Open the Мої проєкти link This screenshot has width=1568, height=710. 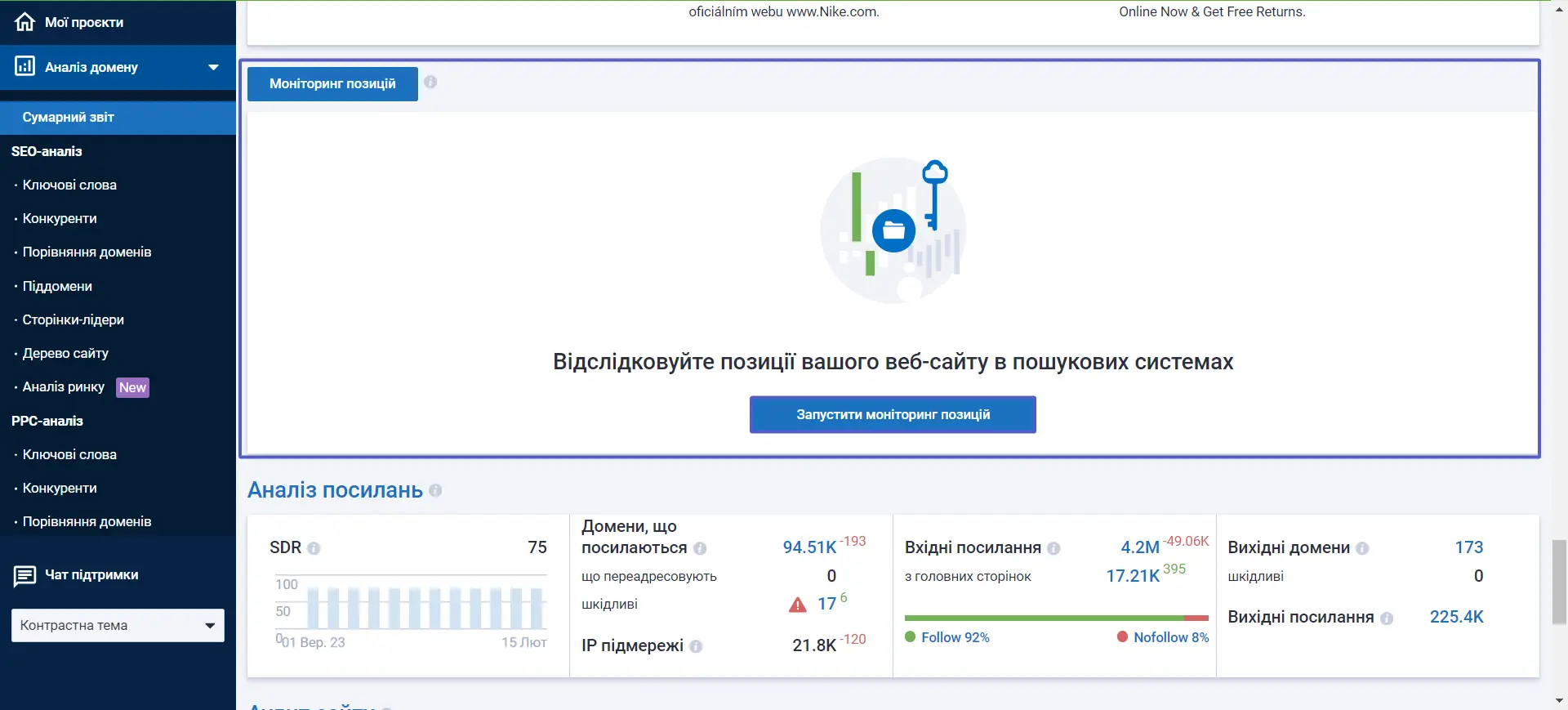coord(84,22)
